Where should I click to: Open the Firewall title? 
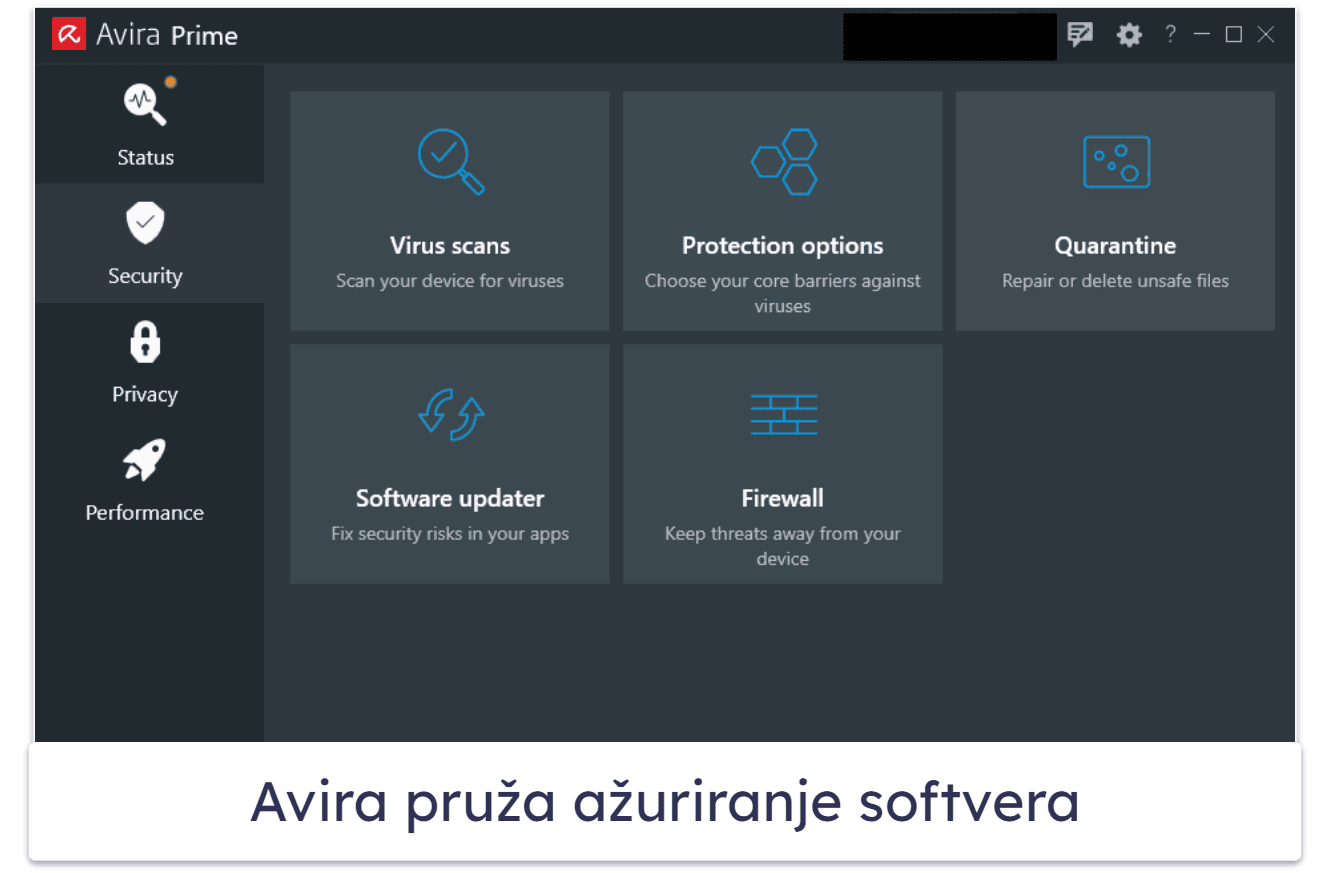pyautogui.click(x=783, y=498)
